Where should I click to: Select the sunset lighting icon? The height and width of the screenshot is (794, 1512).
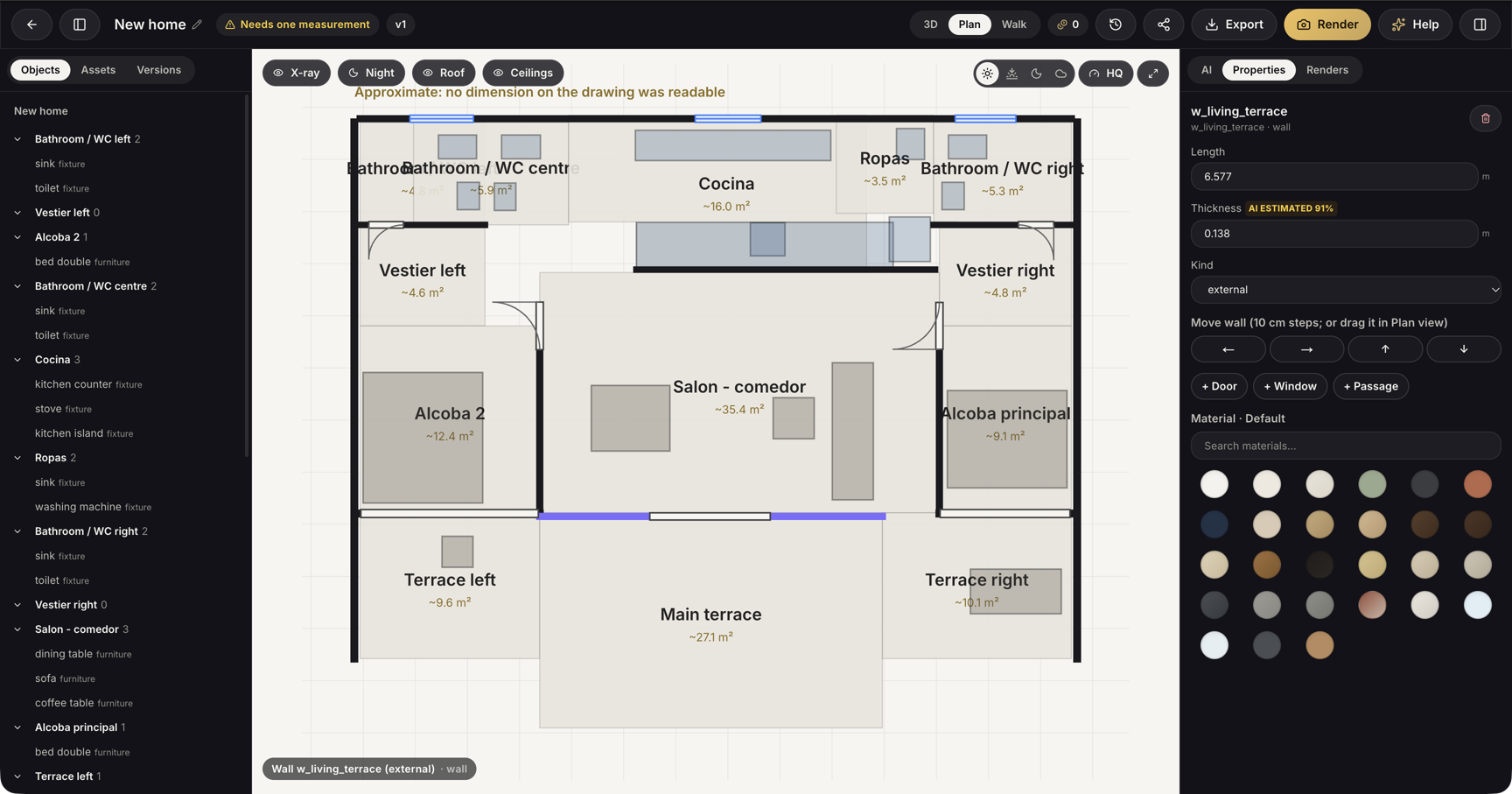pyautogui.click(x=1011, y=74)
